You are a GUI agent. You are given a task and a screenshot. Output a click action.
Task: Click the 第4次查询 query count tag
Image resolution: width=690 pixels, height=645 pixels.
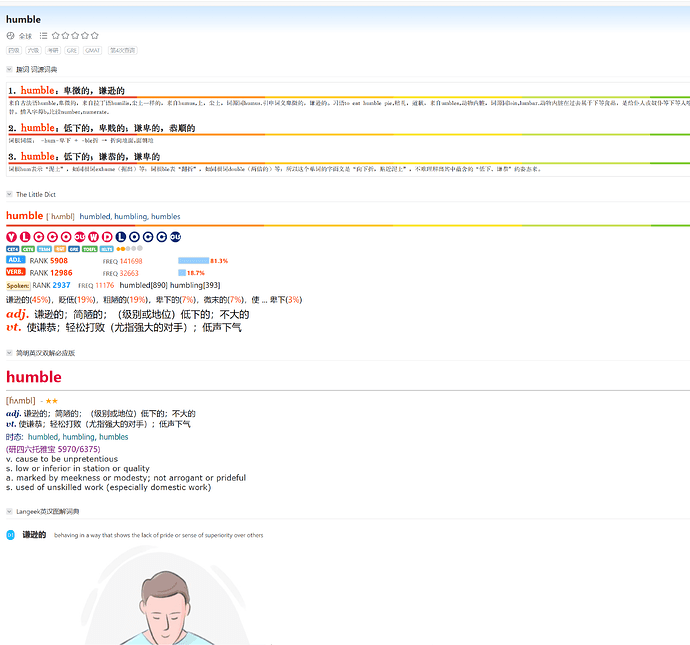click(x=122, y=51)
